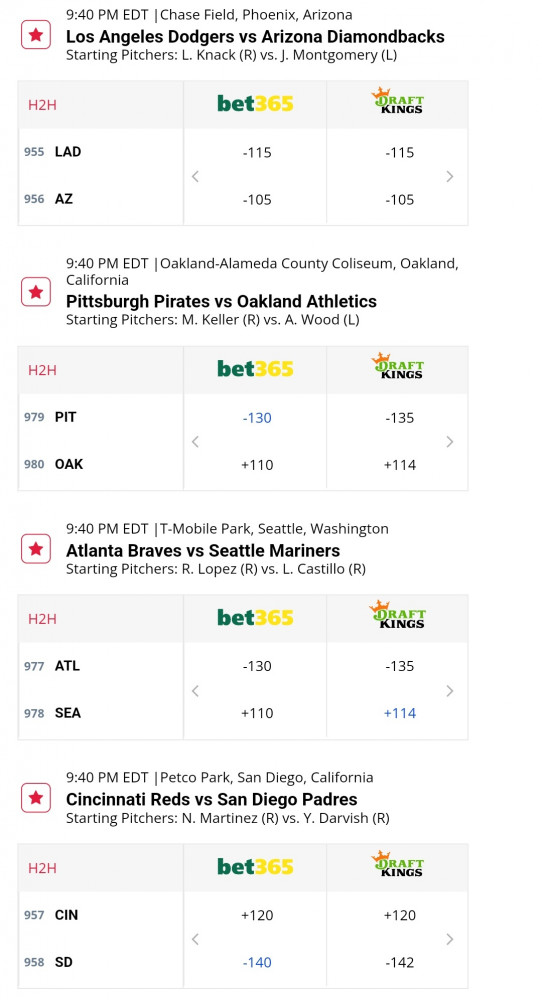Pick PIT -130 odds at bet365
542x1000 pixels.
click(x=257, y=418)
